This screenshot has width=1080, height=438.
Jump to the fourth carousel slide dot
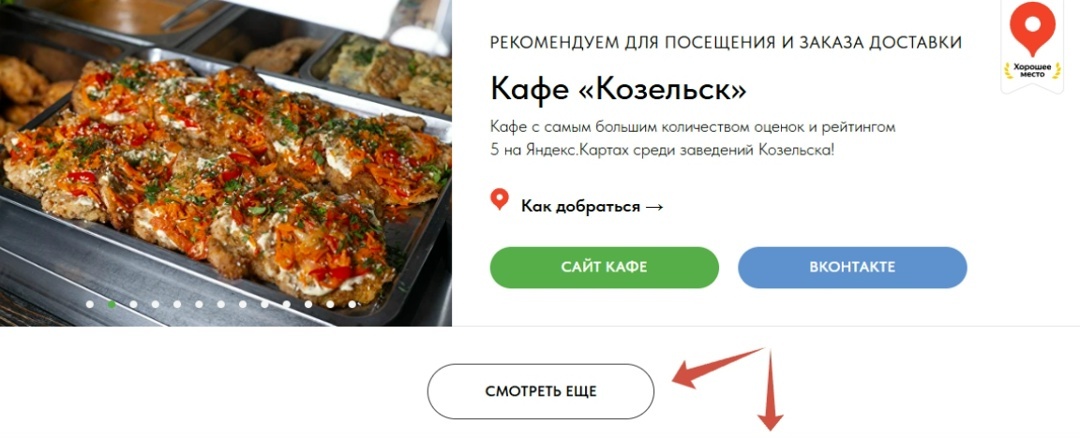pos(155,304)
